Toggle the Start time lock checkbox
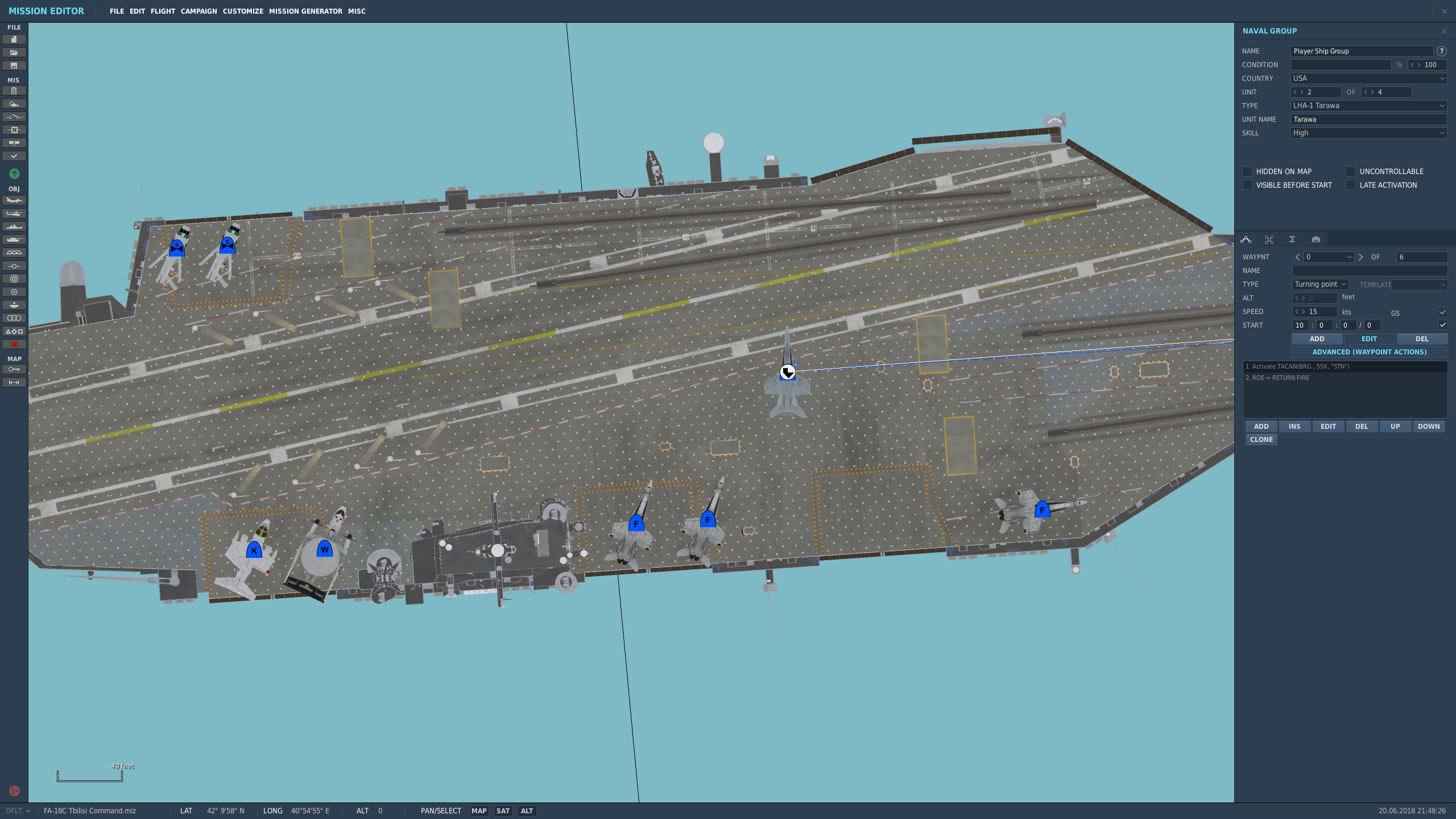Viewport: 1456px width, 819px height. [x=1443, y=325]
